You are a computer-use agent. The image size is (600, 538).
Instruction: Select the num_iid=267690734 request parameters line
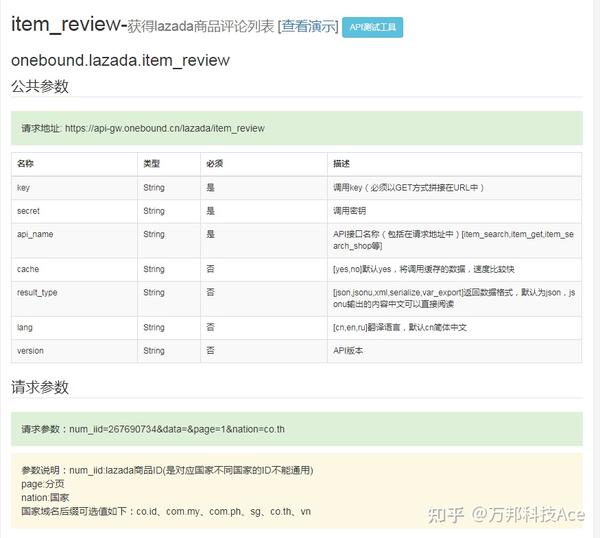[x=153, y=429]
